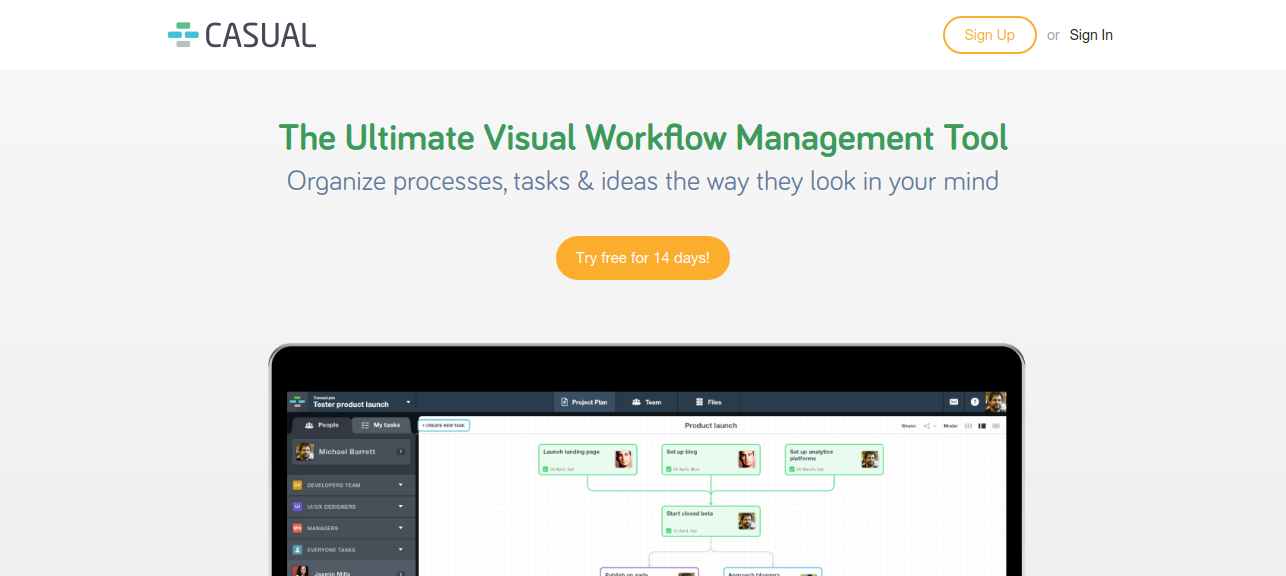
Task: Toggle checkbox on Start closed beta task
Action: (x=669, y=530)
